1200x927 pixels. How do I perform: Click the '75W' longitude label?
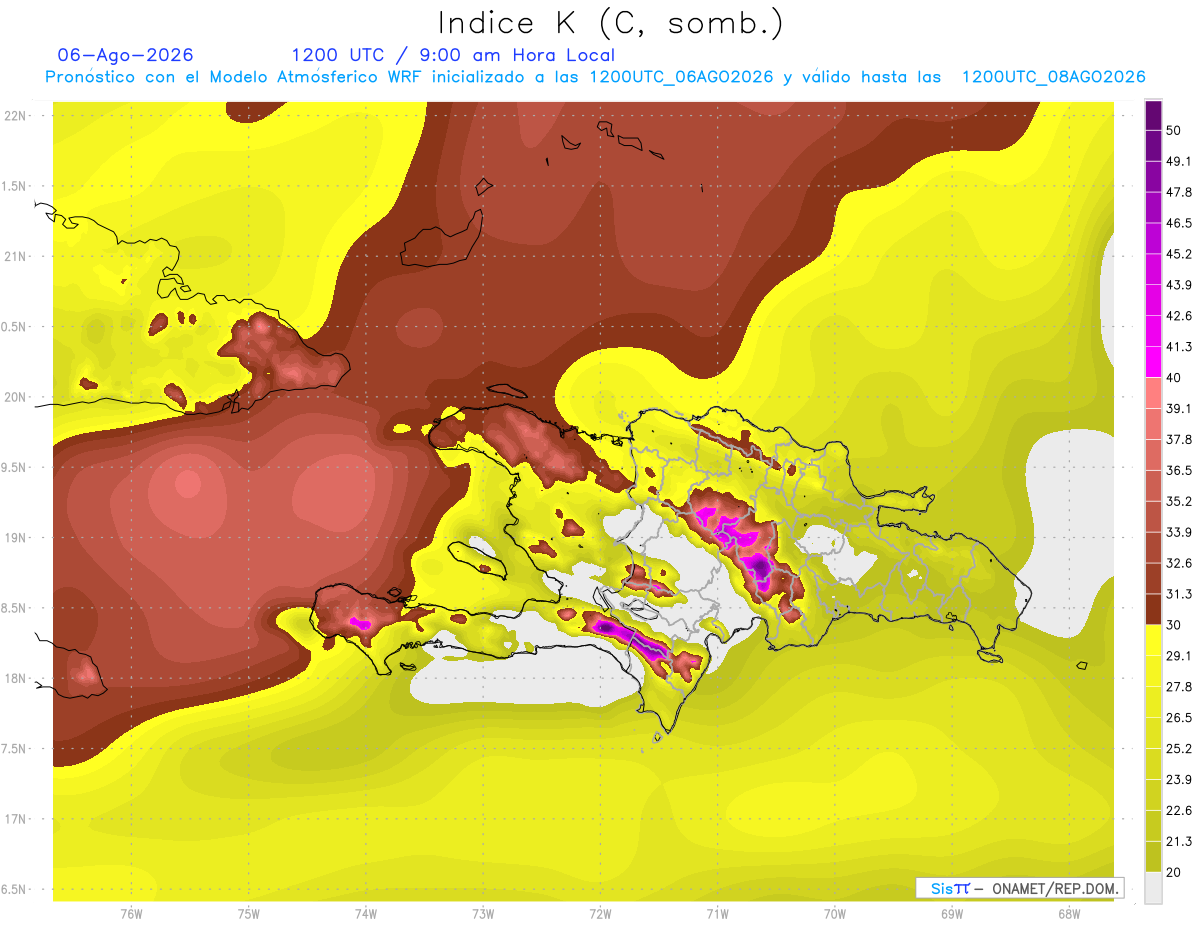coord(249,913)
